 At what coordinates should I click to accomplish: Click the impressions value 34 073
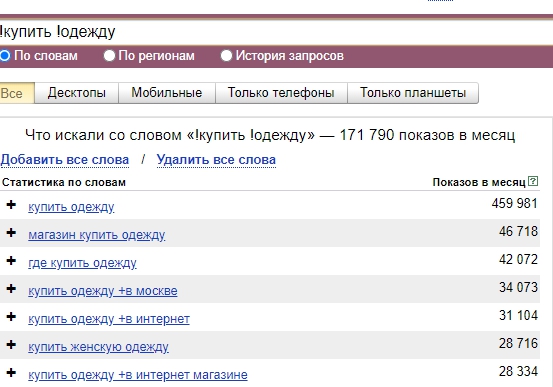pos(518,288)
